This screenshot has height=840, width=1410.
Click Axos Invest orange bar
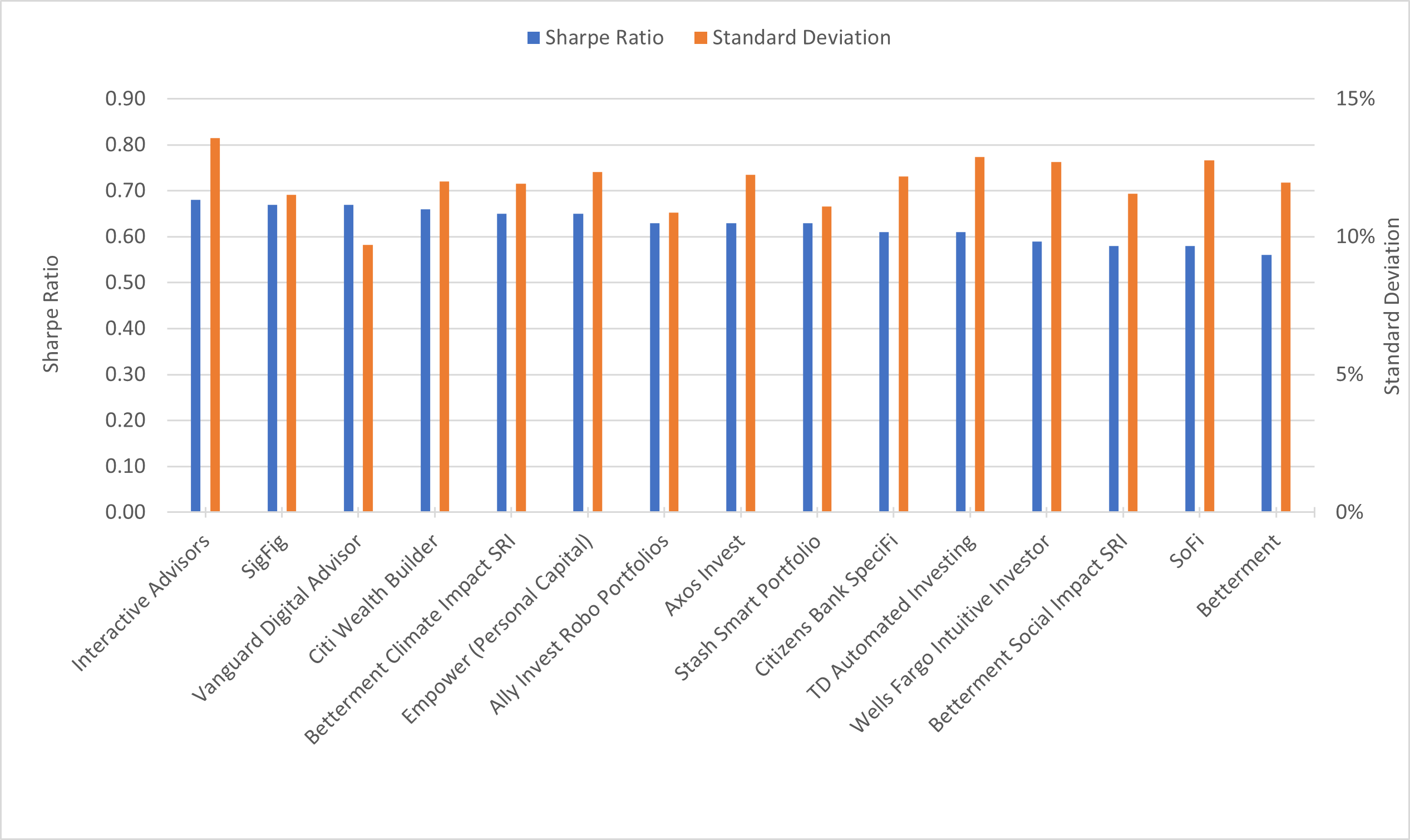click(751, 343)
